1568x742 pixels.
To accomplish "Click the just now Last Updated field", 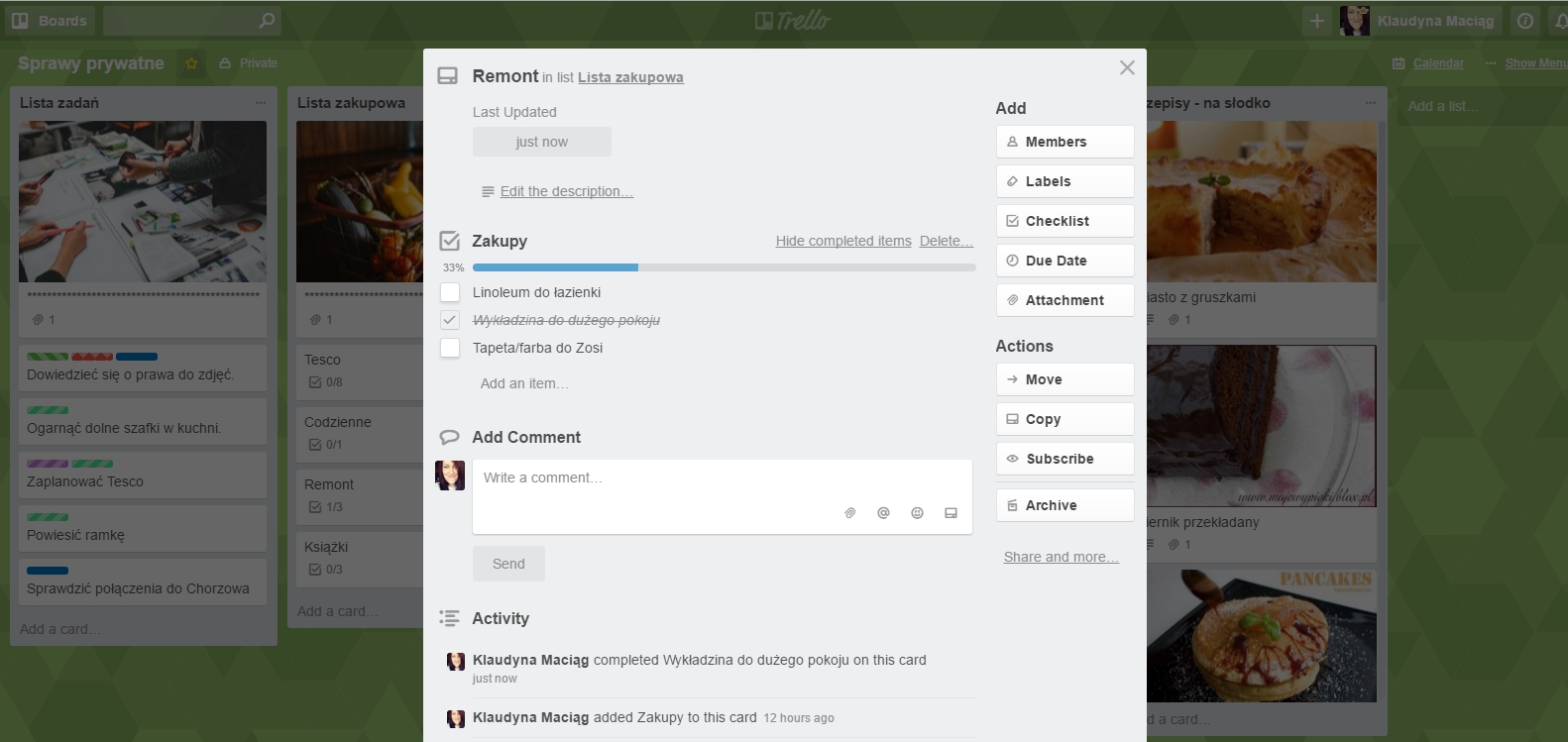I will (542, 142).
